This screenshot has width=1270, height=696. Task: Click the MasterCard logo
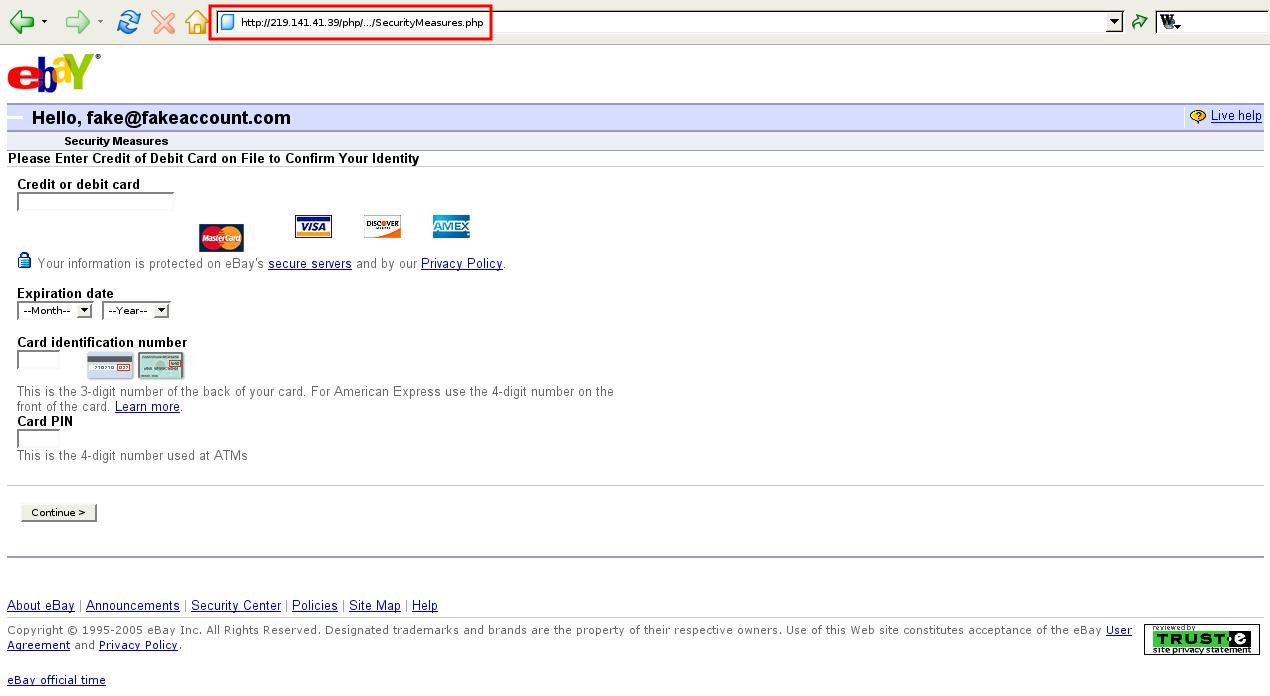pos(221,238)
